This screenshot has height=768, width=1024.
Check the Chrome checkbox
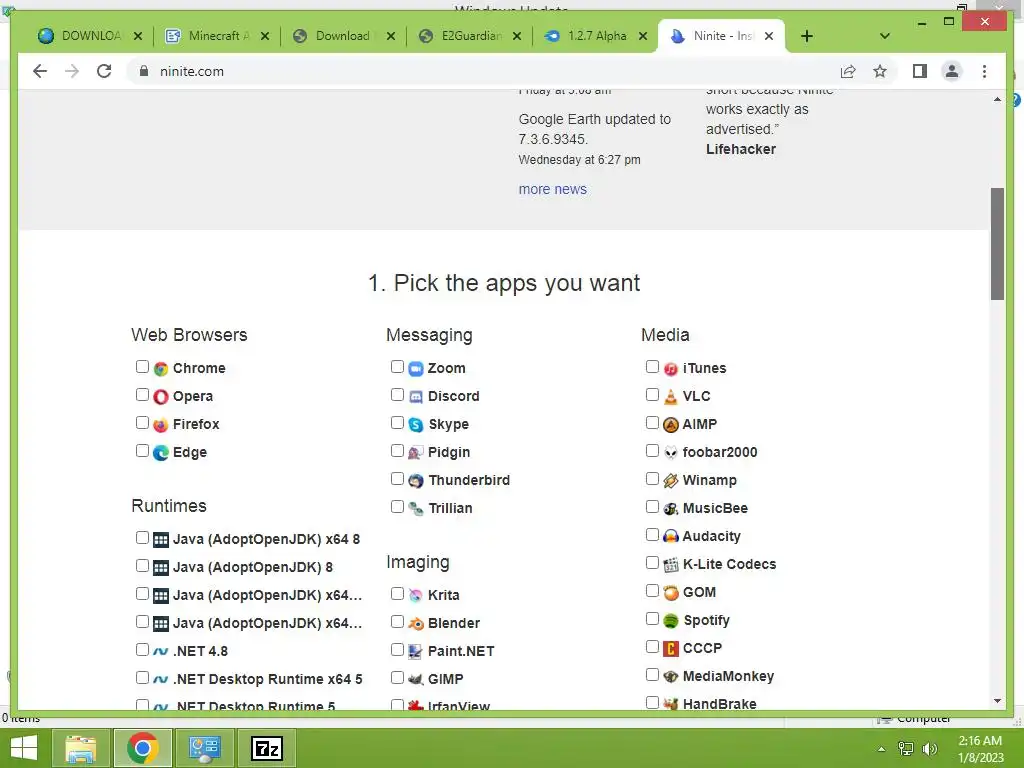(x=142, y=366)
